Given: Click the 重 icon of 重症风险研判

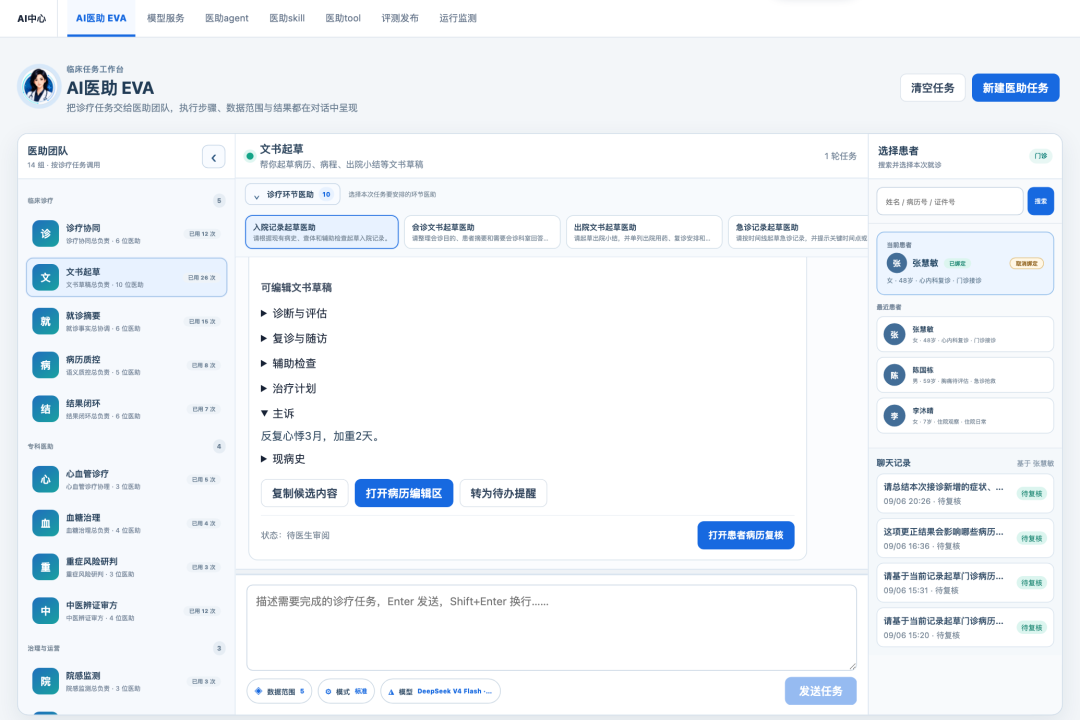Looking at the screenshot, I should click(x=45, y=567).
